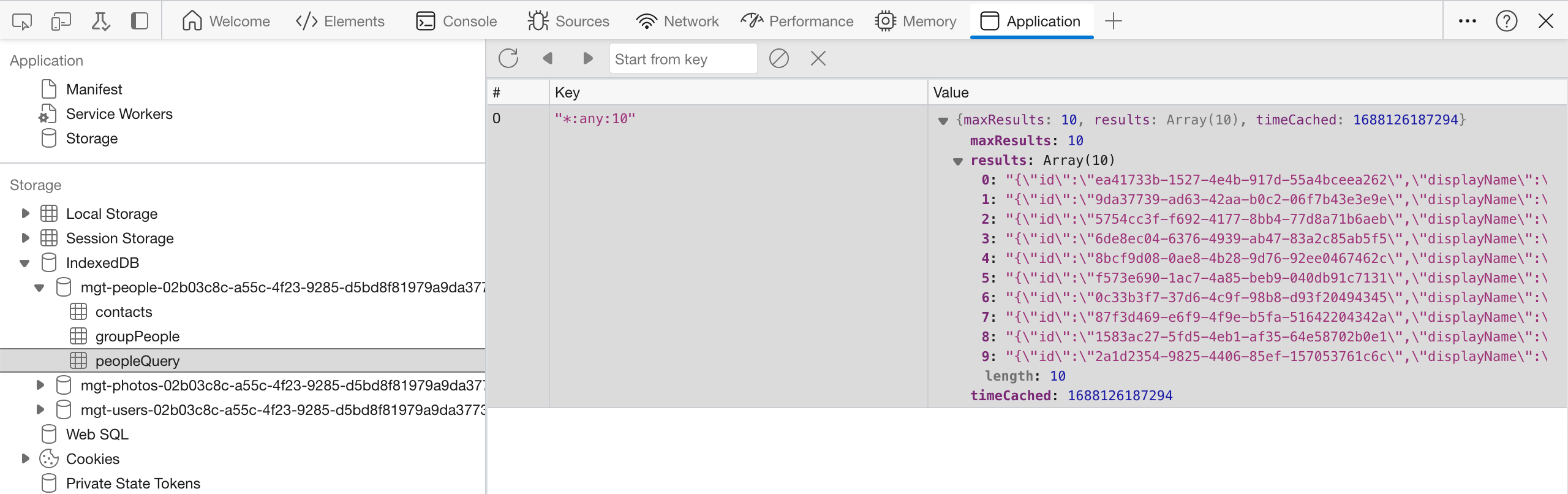This screenshot has height=494, width=1568.
Task: Click results entry 3 with id 6de8ec04
Action: [x=1264, y=239]
